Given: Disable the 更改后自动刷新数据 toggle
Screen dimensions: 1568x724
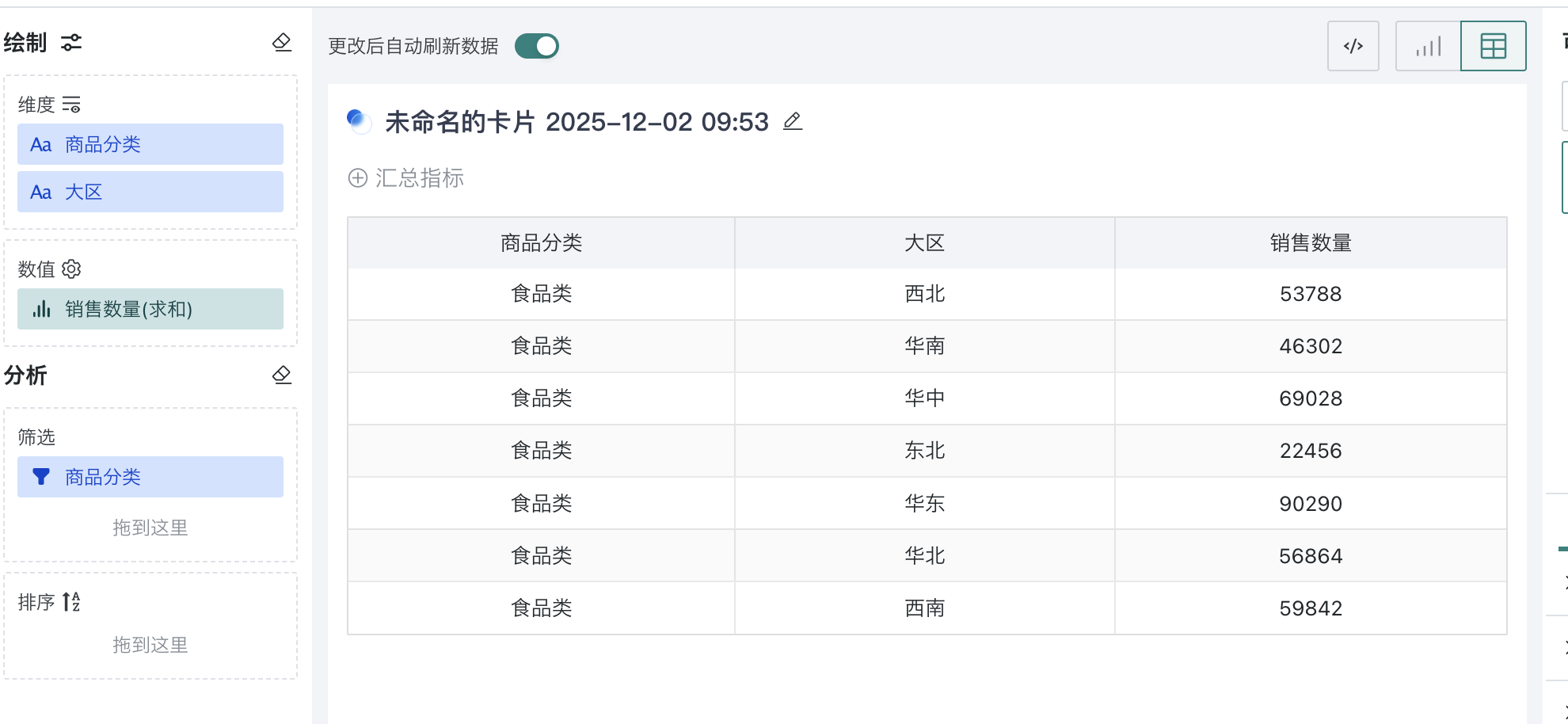Looking at the screenshot, I should pos(537,47).
